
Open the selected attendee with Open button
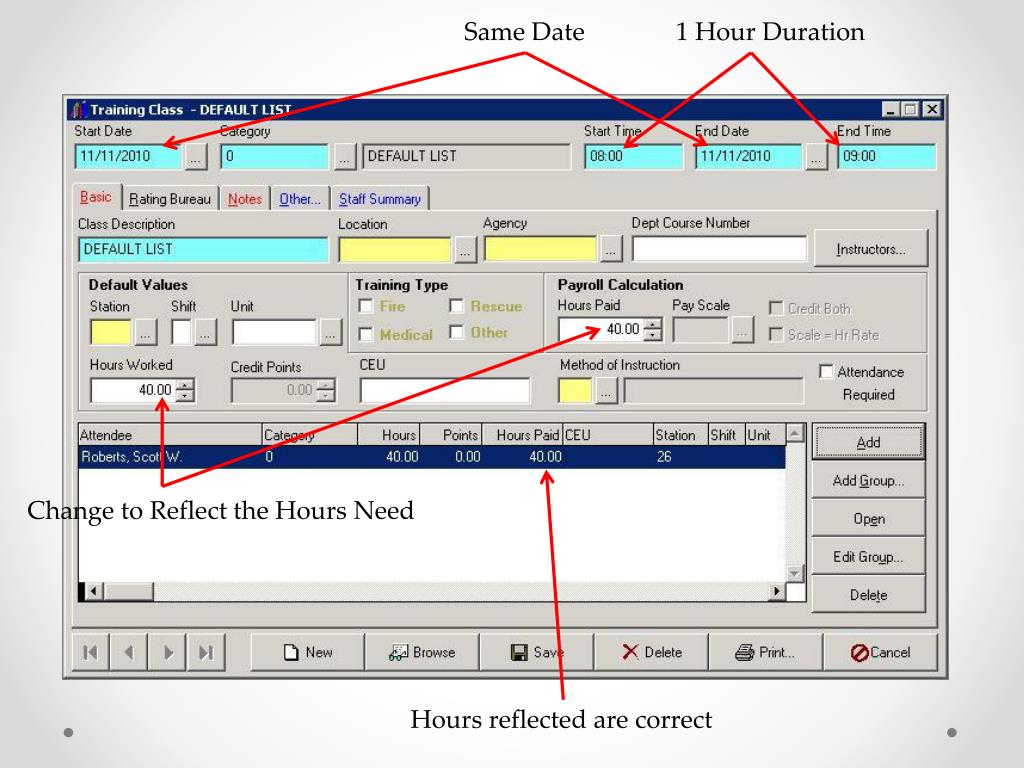(868, 519)
